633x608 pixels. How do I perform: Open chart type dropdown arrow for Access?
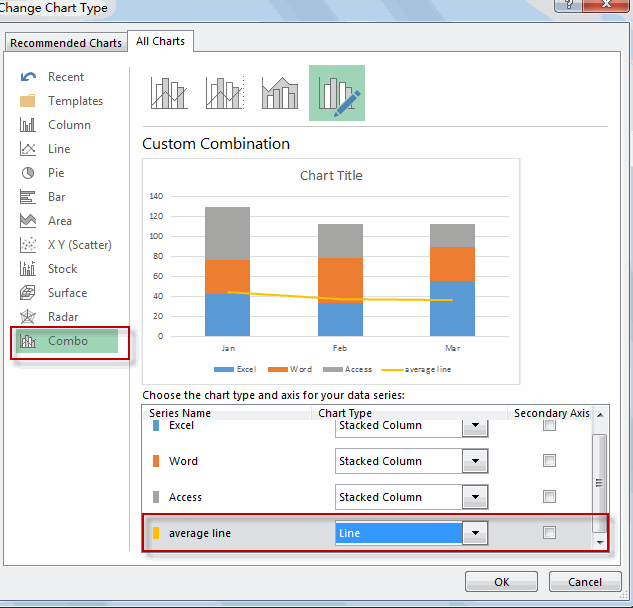click(x=475, y=497)
